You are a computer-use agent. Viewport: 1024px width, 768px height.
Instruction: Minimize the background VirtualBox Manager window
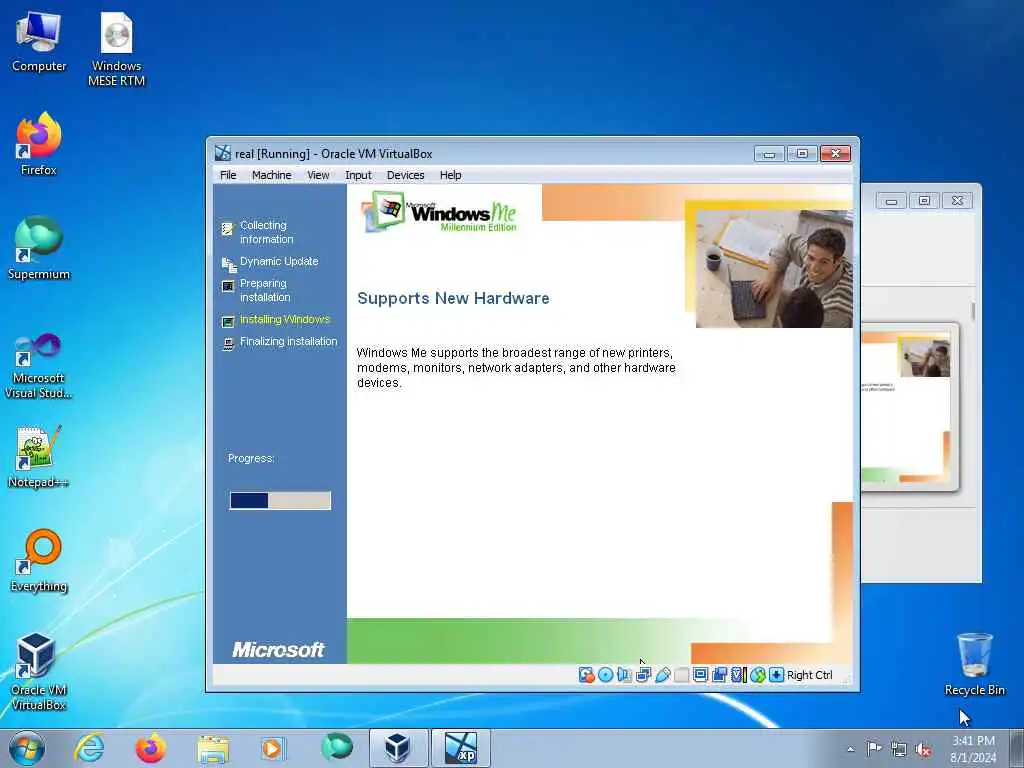(891, 200)
